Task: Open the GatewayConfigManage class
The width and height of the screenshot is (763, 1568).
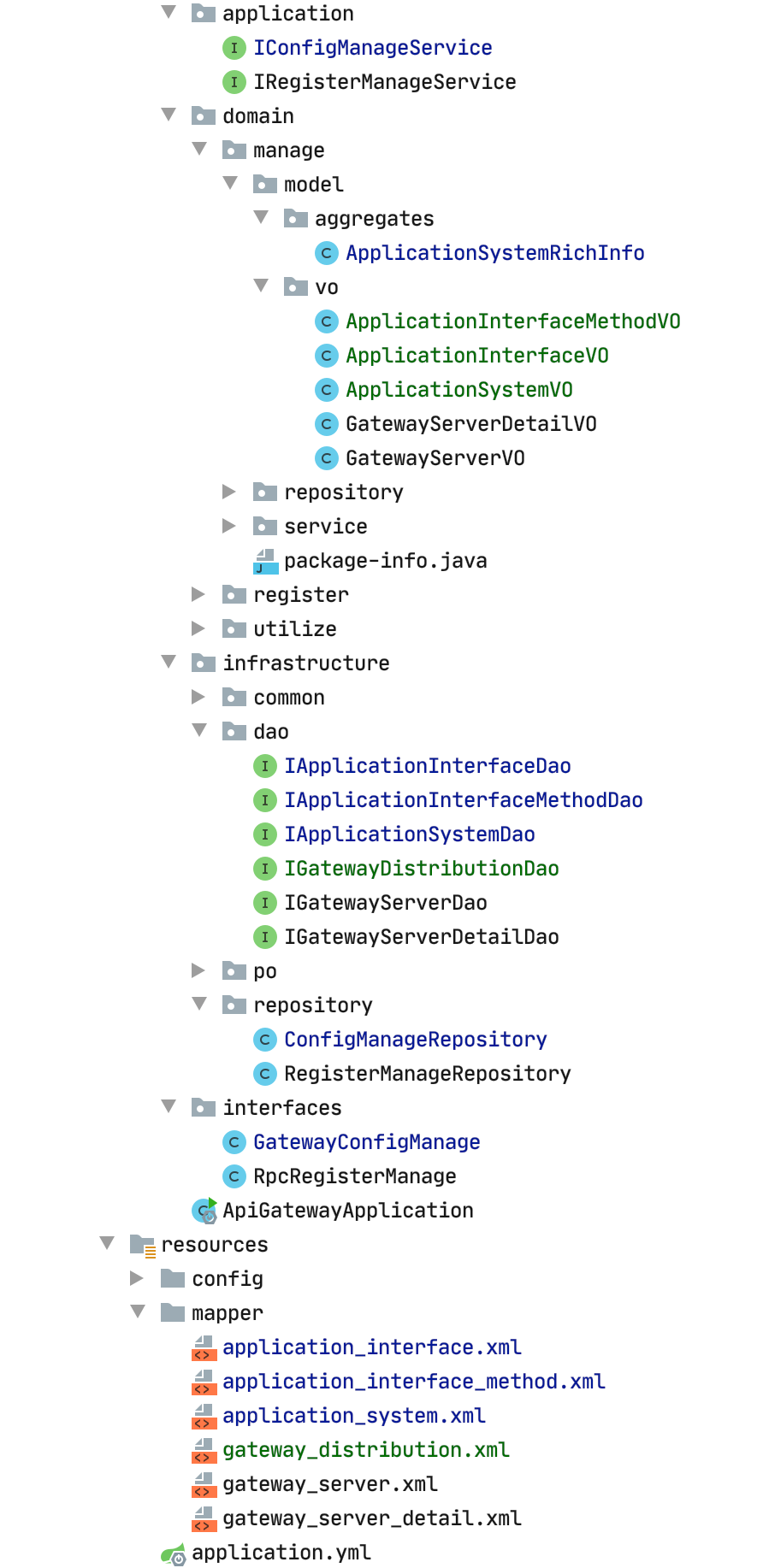Action: click(x=366, y=1142)
